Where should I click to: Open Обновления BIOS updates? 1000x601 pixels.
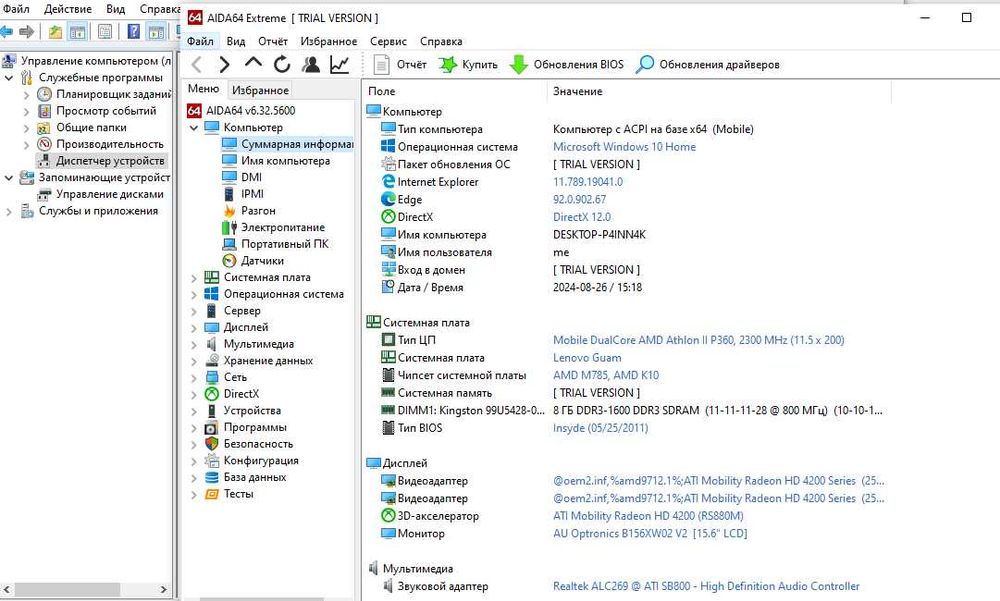(x=567, y=64)
